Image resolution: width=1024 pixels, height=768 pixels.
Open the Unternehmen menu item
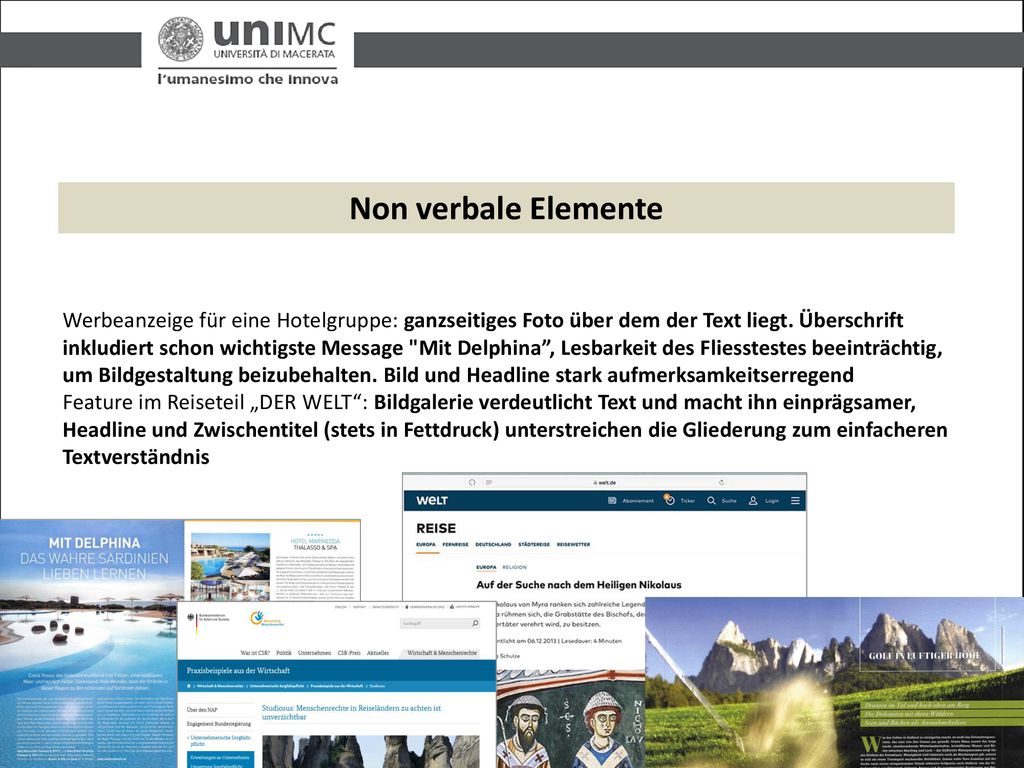point(315,653)
